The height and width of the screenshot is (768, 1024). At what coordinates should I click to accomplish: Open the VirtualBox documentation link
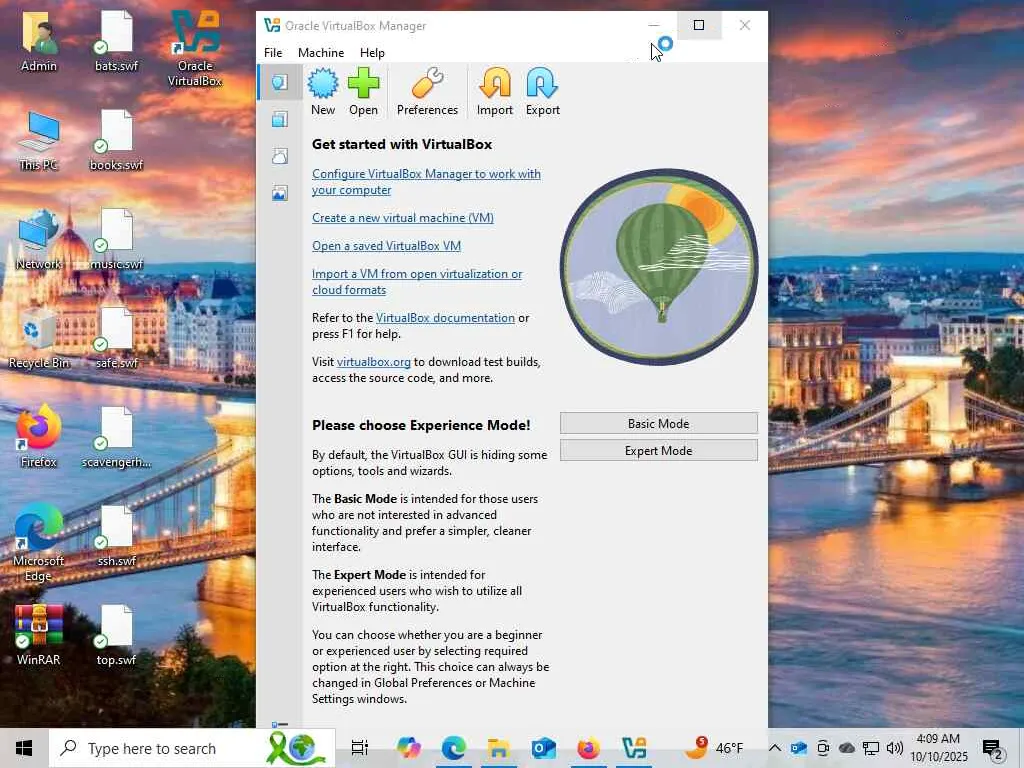[445, 317]
